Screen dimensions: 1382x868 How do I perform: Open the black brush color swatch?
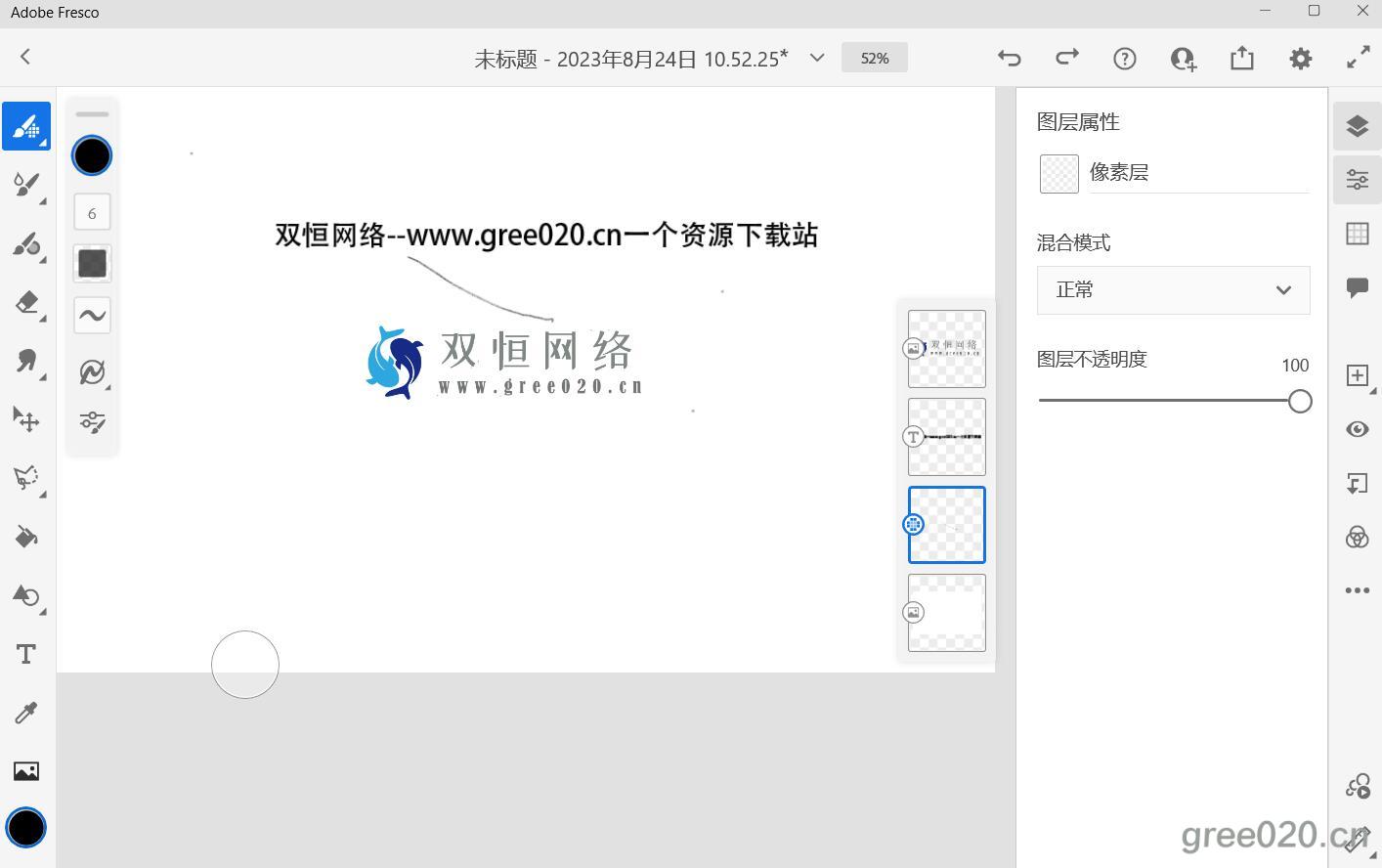point(92,155)
